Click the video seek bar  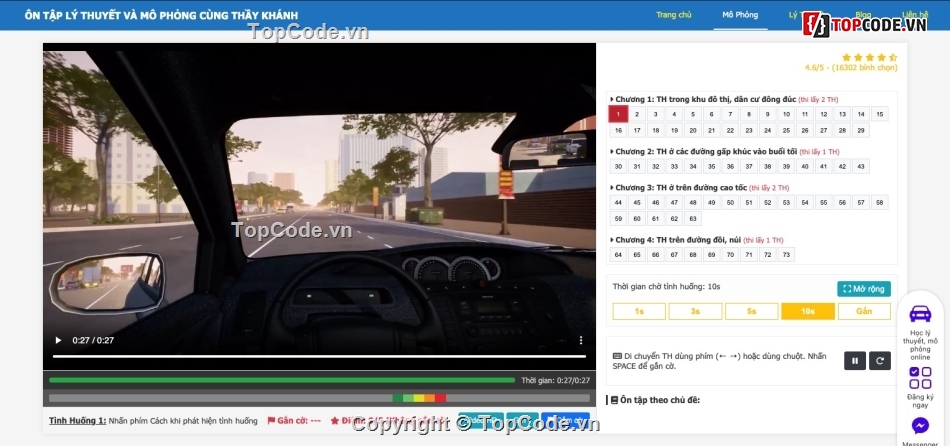pyautogui.click(x=320, y=356)
